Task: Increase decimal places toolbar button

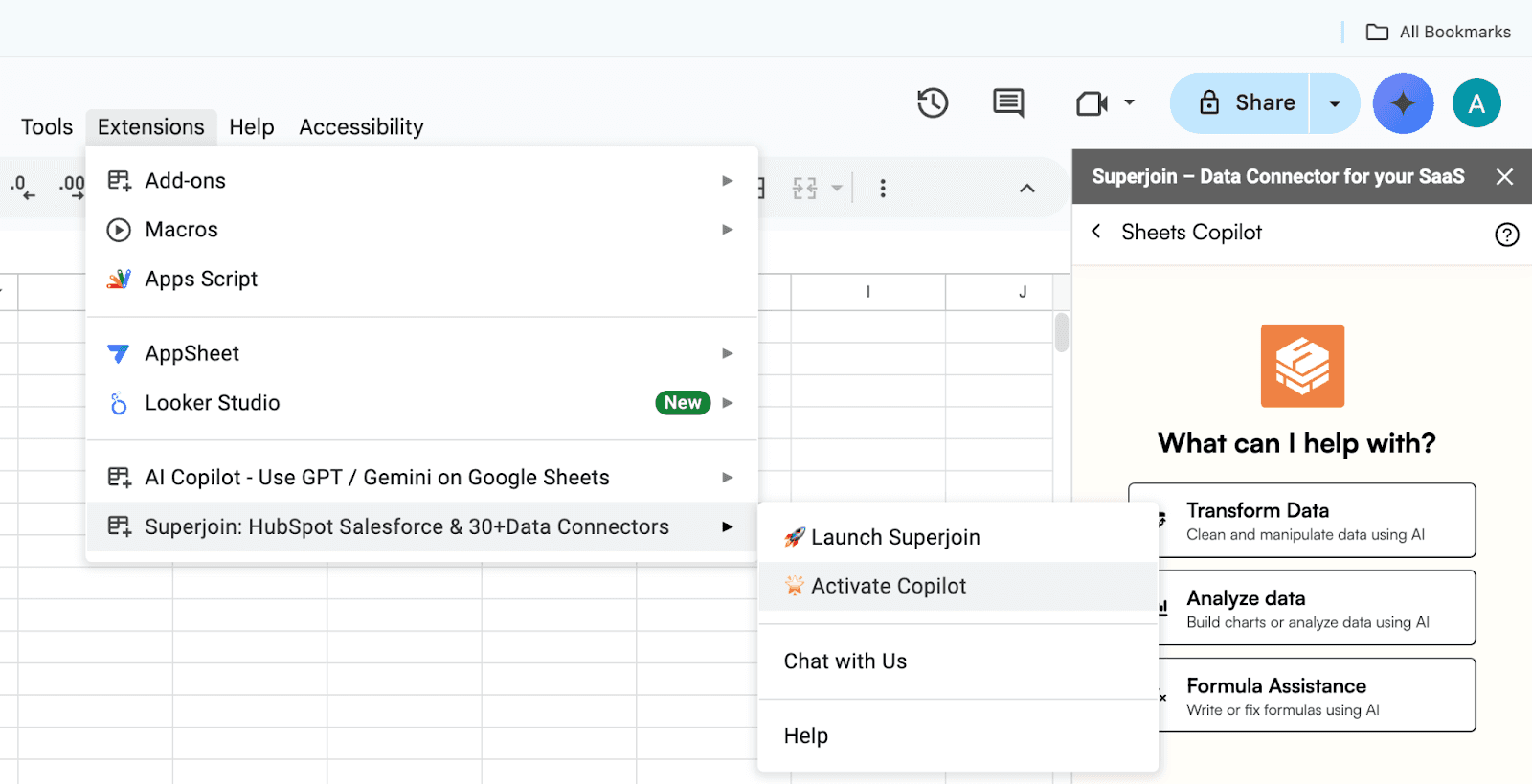Action: click(x=72, y=187)
